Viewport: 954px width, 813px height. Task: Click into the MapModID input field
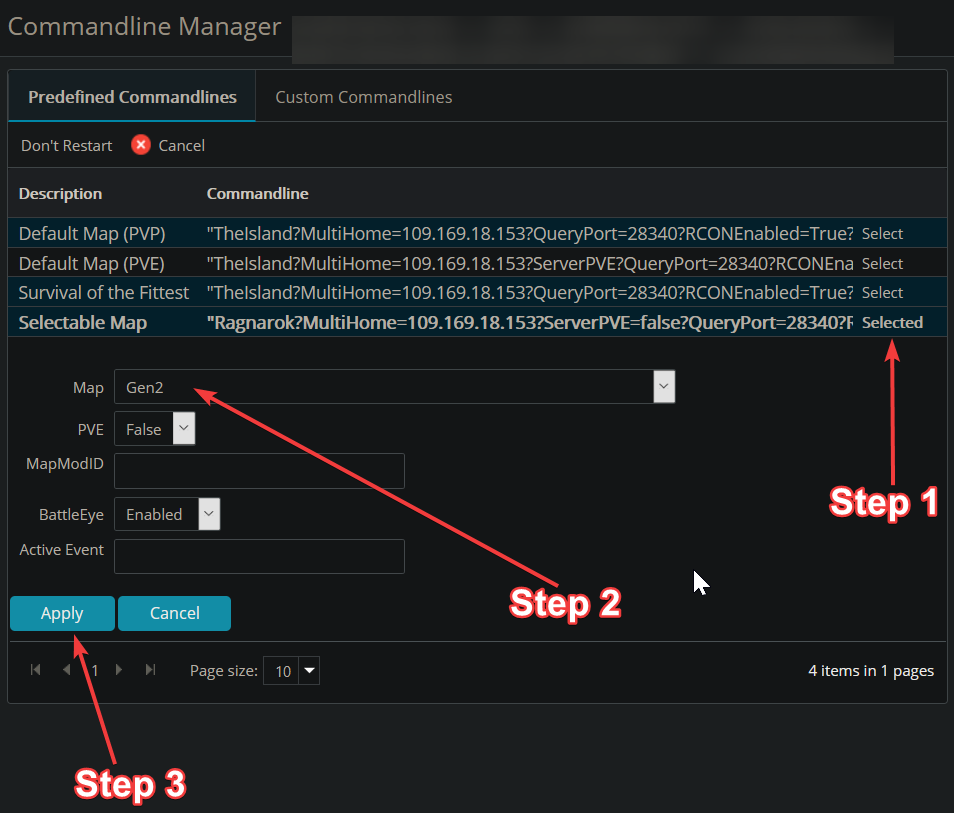pos(259,470)
